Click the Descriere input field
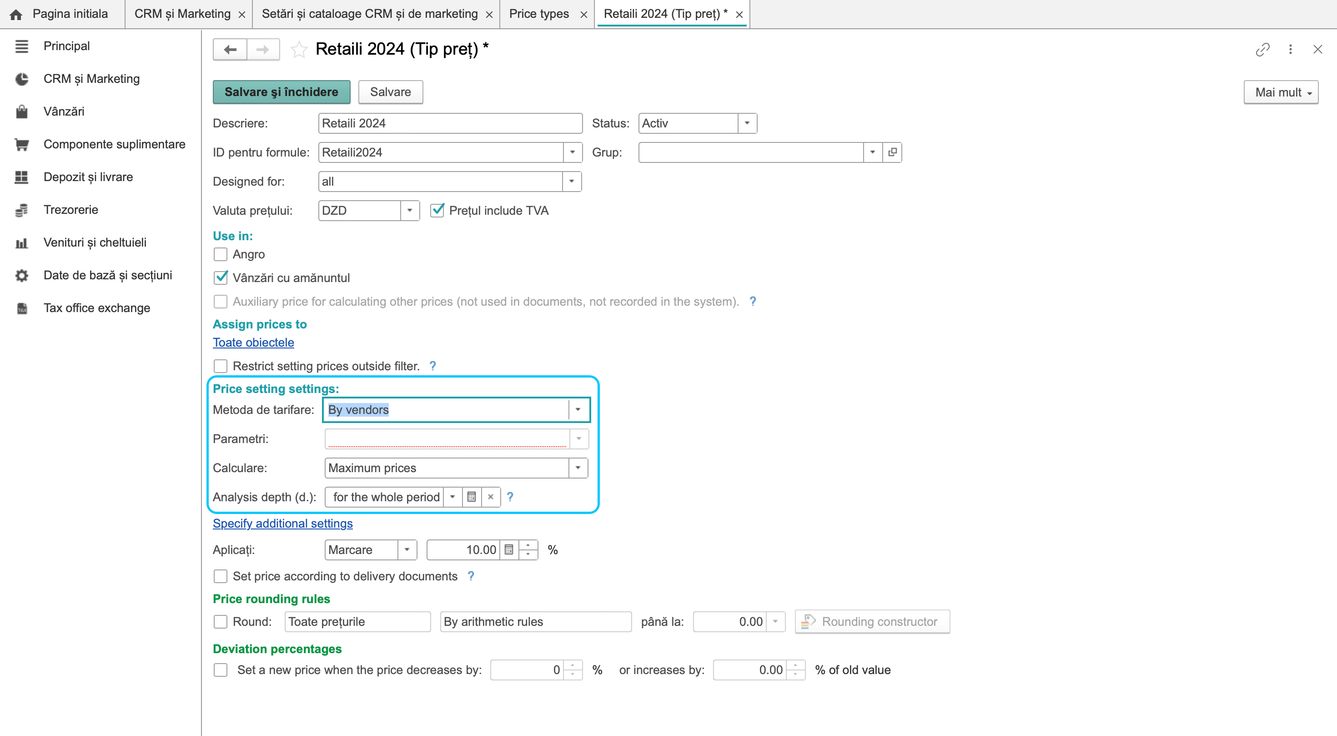1337x736 pixels. click(450, 123)
